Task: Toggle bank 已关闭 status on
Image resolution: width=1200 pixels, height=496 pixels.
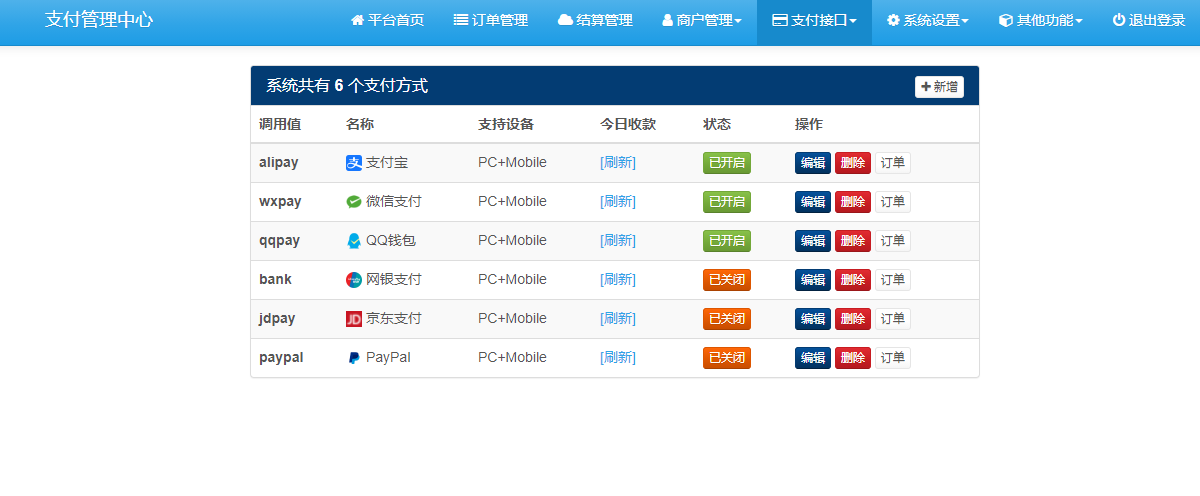Action: pyautogui.click(x=726, y=280)
